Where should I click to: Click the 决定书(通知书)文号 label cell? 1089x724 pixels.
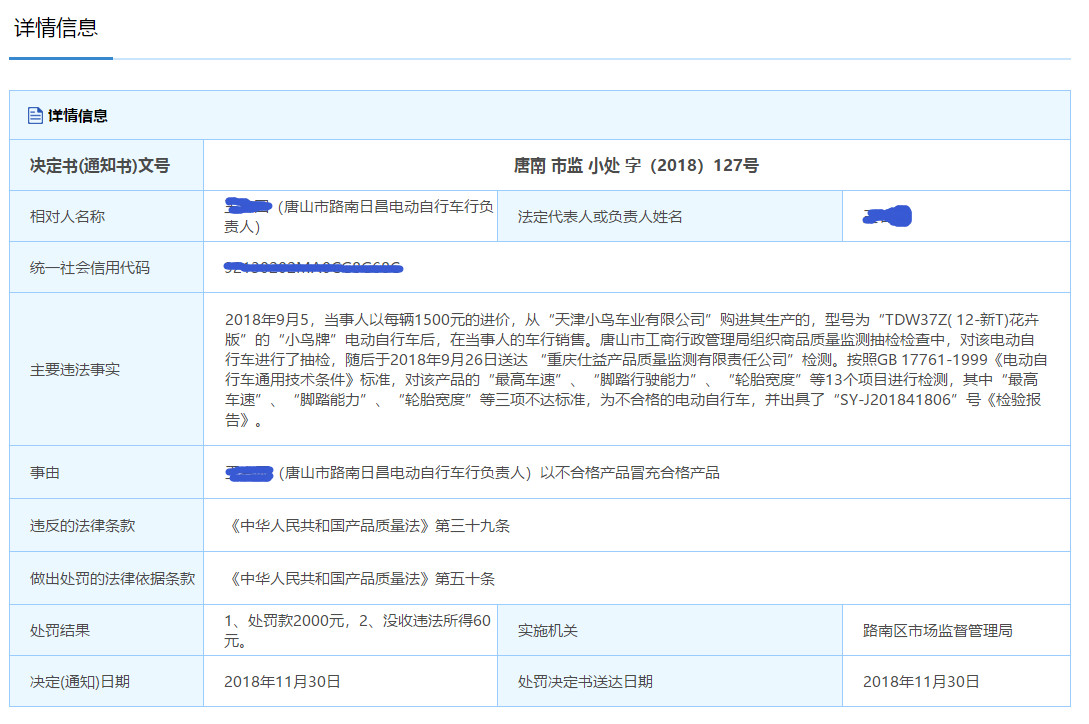(x=100, y=166)
